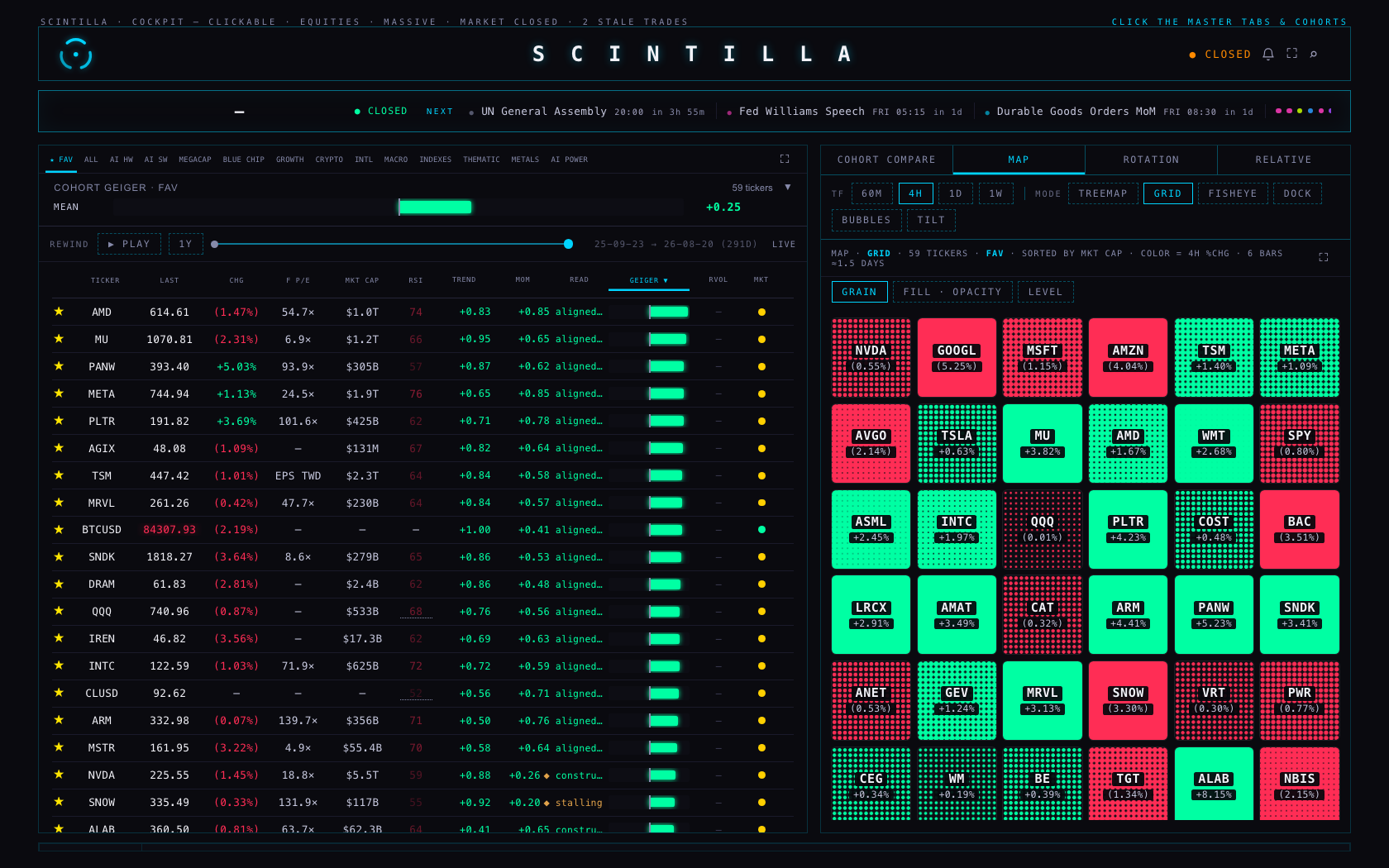Expand the watchlist panel fullscreen icon
Image resolution: width=1389 pixels, height=868 pixels.
(x=785, y=159)
